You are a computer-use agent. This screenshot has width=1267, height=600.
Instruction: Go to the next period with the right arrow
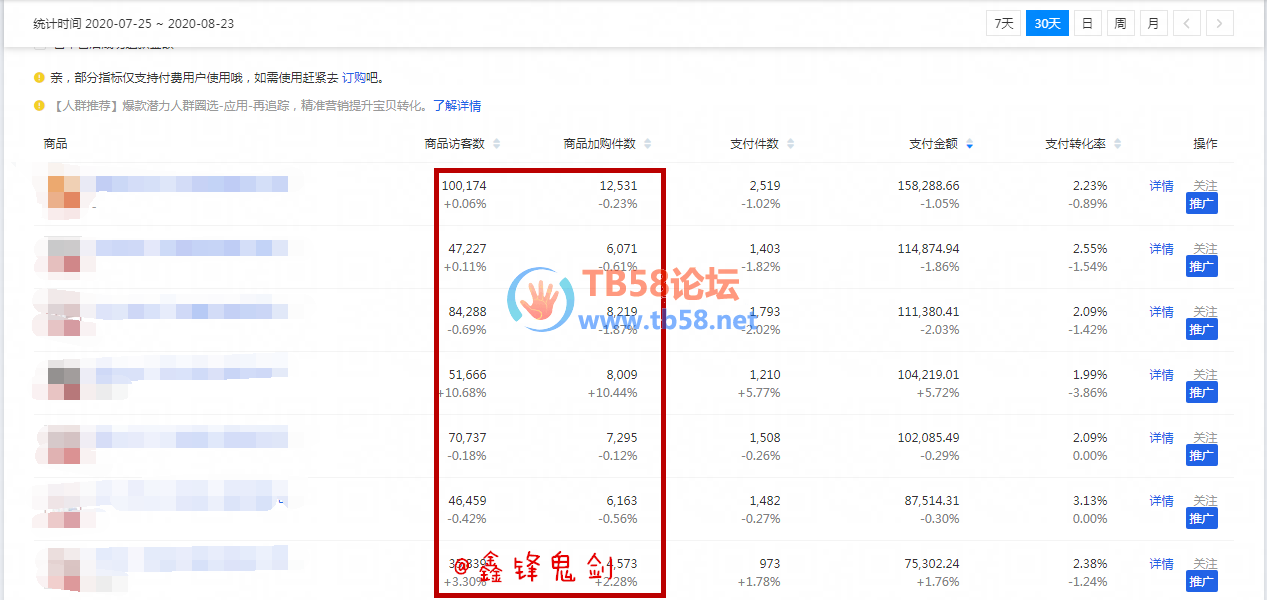[x=1220, y=23]
